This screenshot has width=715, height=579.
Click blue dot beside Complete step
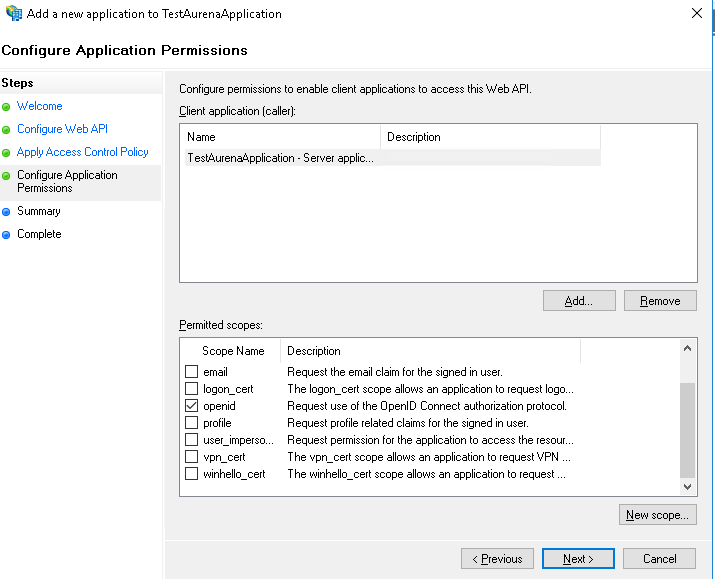[x=6, y=235]
